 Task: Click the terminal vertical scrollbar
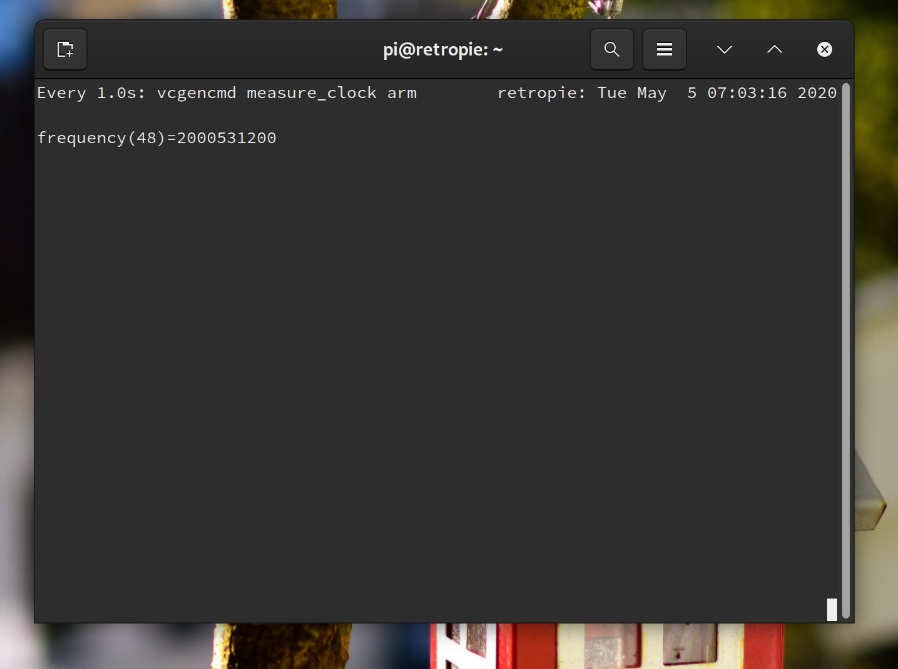846,351
